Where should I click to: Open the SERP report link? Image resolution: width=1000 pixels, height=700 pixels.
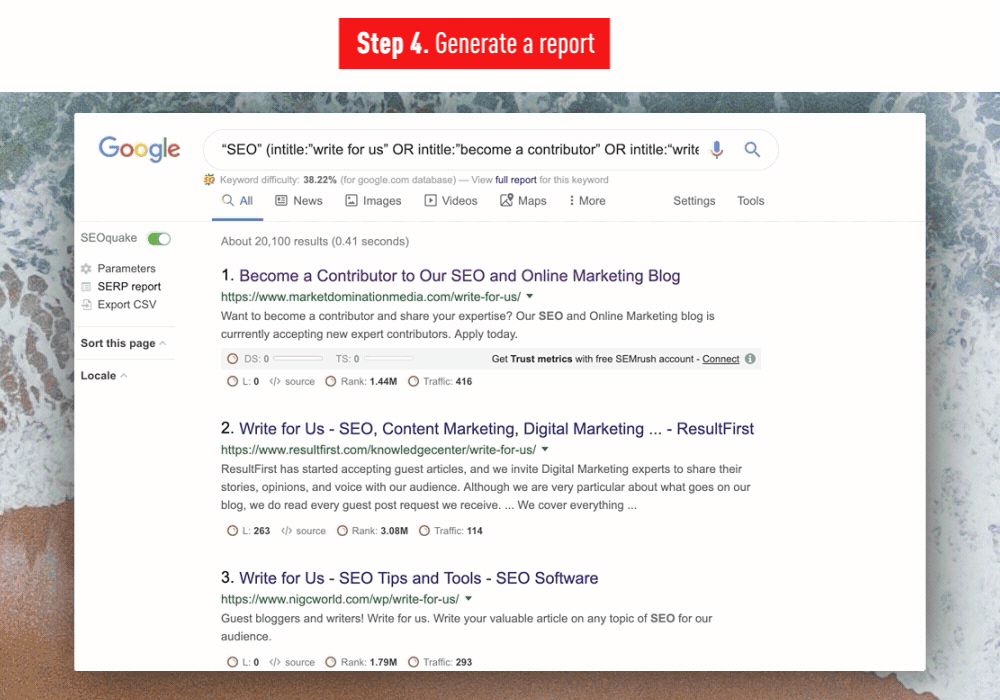pos(129,286)
